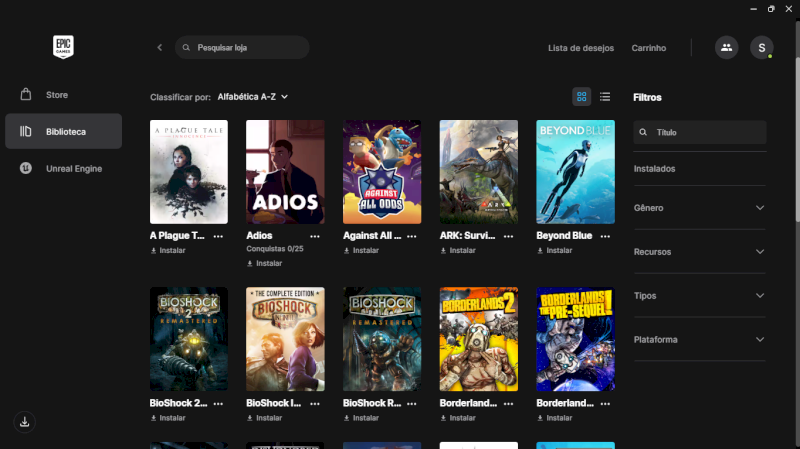The image size is (800, 449).
Task: Open Borderlands 2 cover thumbnail
Action: coord(479,339)
